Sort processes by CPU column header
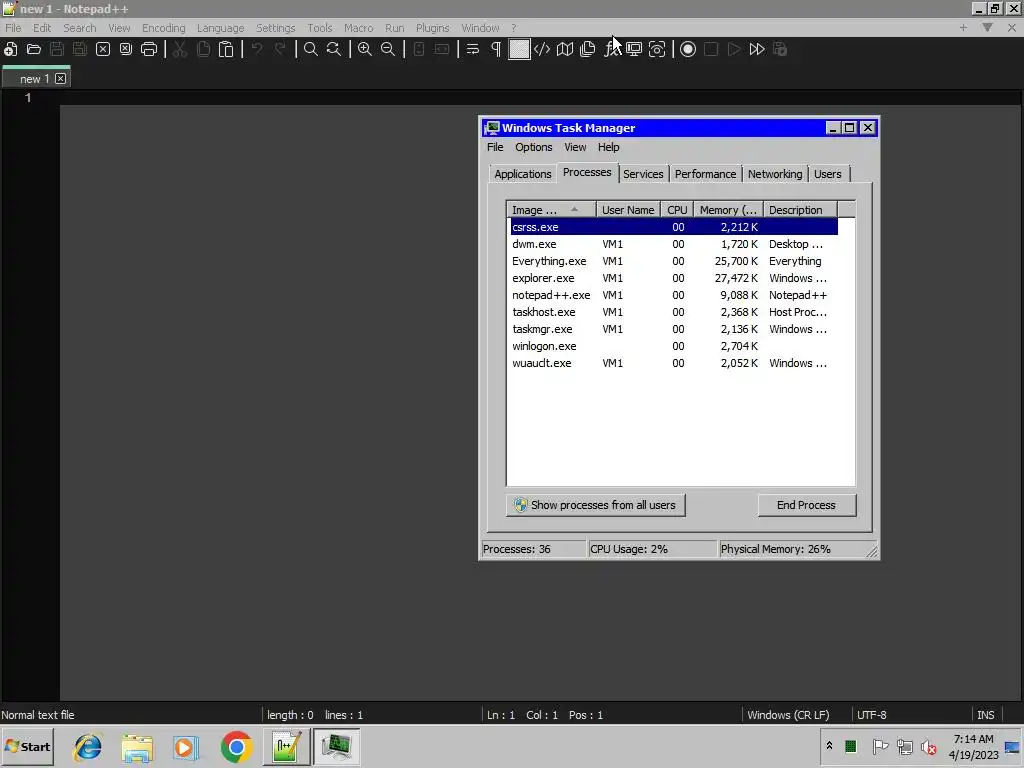The width and height of the screenshot is (1024, 768). click(x=677, y=210)
